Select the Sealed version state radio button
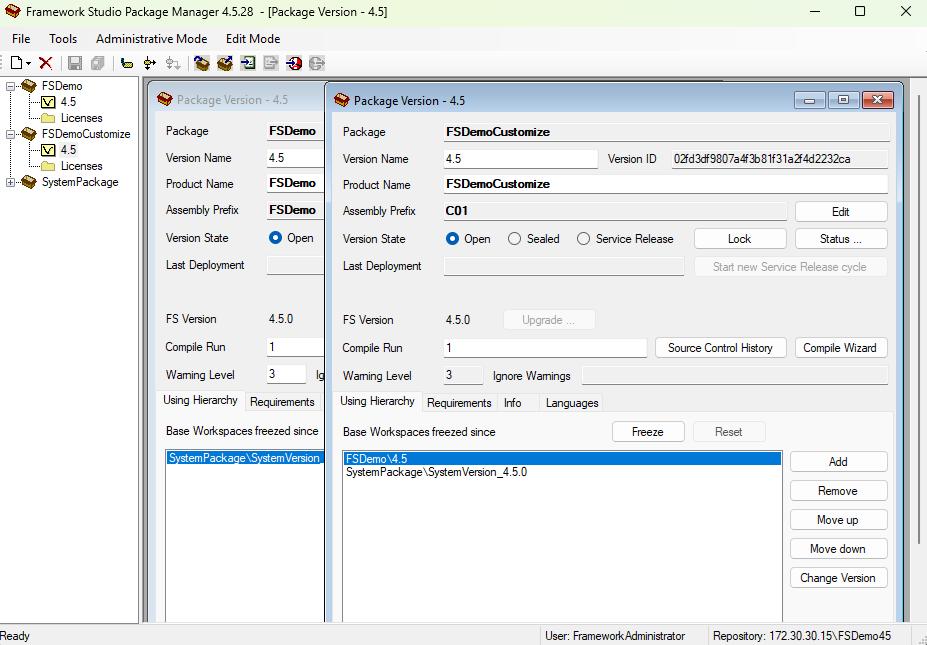Screen dimensions: 927x645 pos(514,239)
